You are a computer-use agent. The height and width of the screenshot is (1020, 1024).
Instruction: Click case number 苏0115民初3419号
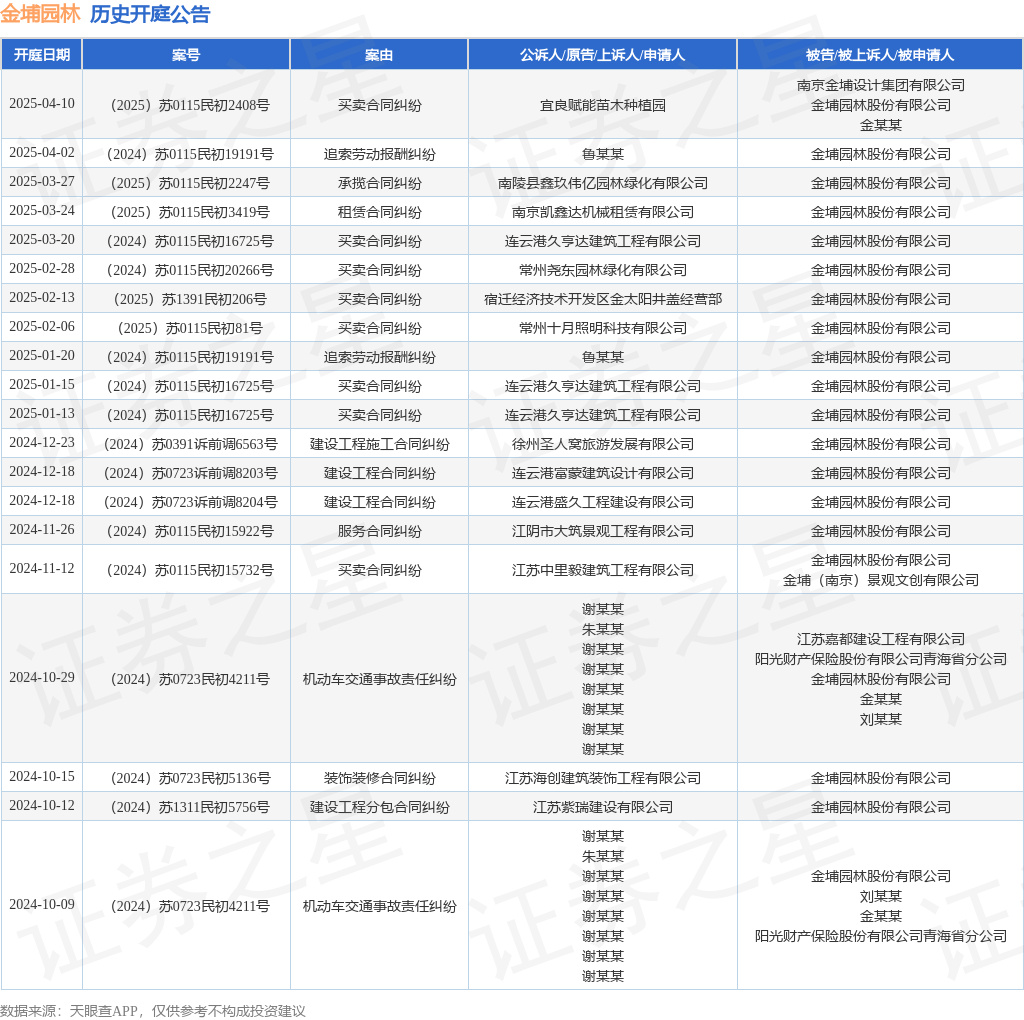(x=190, y=212)
